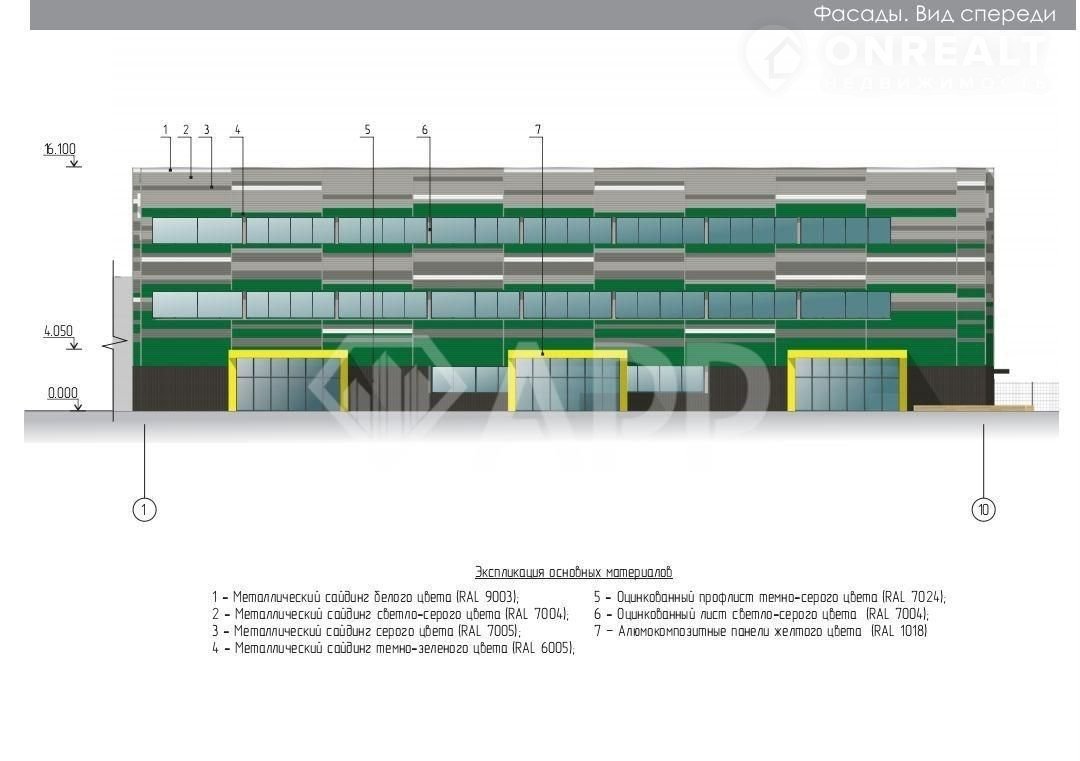
Task: Select the 0.000 ground level mark
Action: pos(62,393)
